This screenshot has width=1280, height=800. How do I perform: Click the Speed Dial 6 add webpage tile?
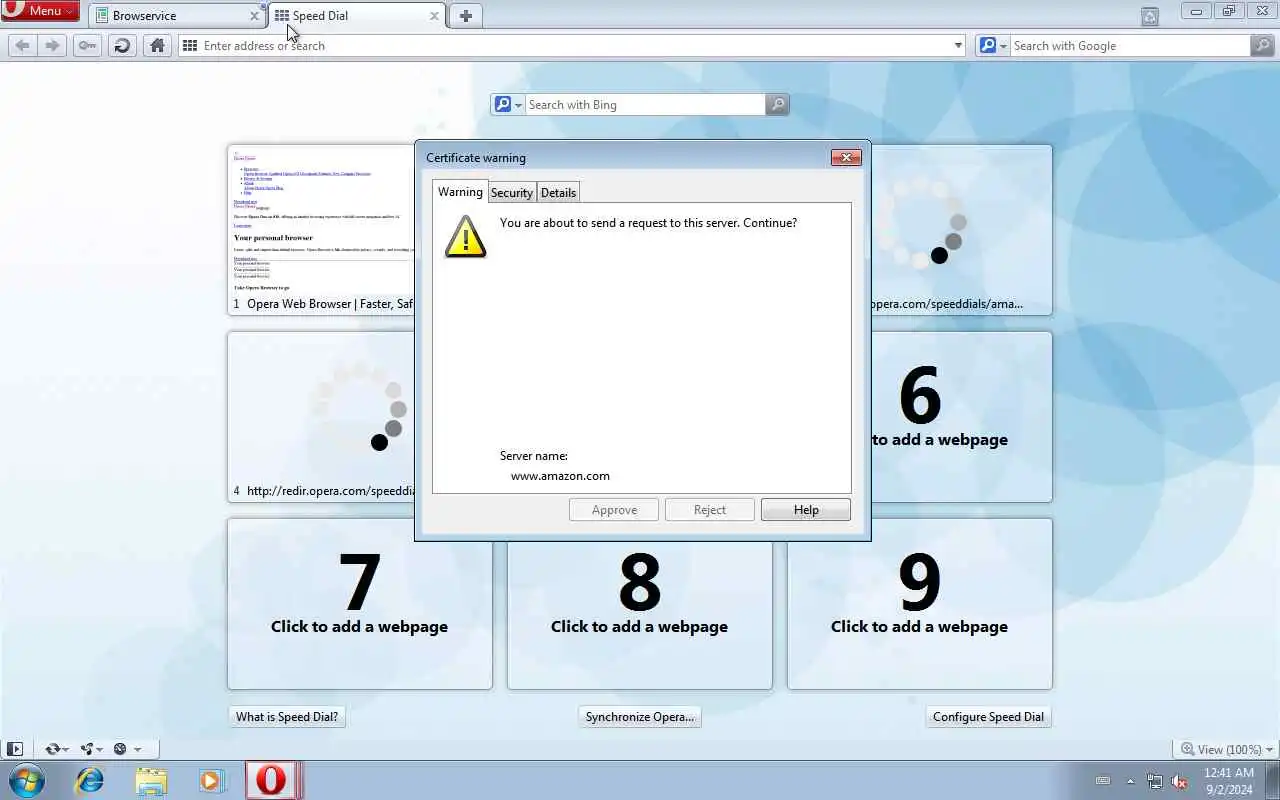point(961,416)
